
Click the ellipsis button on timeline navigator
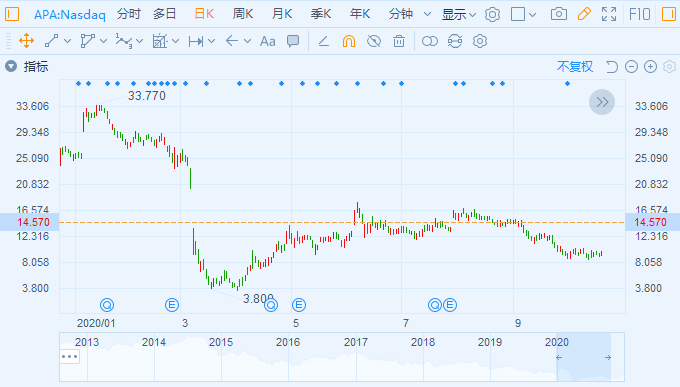pos(69,357)
